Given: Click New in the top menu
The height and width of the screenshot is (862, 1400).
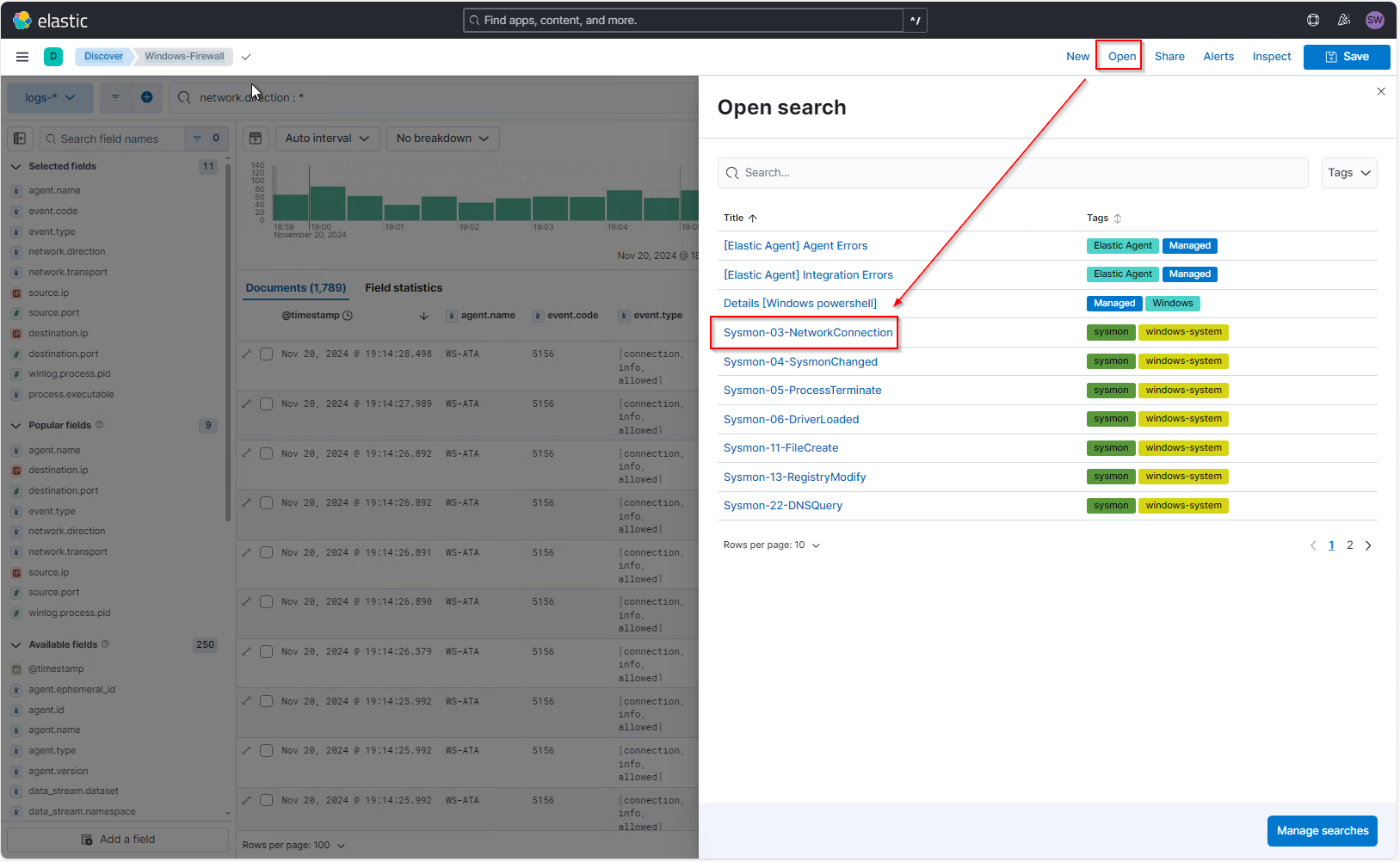Looking at the screenshot, I should point(1077,57).
